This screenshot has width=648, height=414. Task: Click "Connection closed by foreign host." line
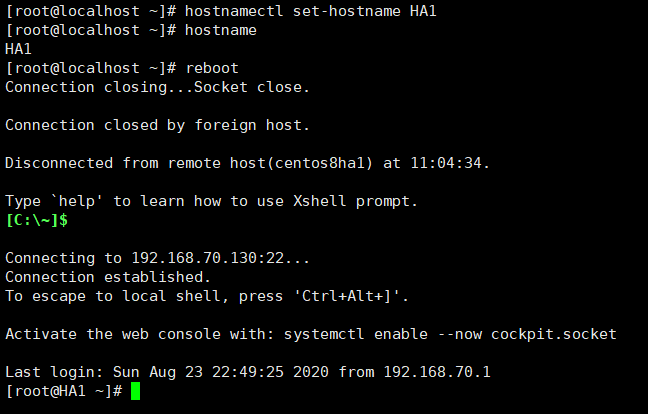157,125
